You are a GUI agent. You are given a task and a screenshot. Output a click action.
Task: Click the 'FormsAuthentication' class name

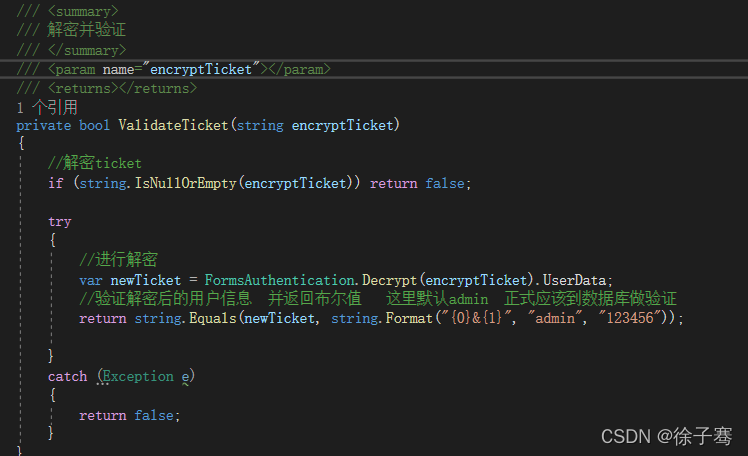pos(279,280)
